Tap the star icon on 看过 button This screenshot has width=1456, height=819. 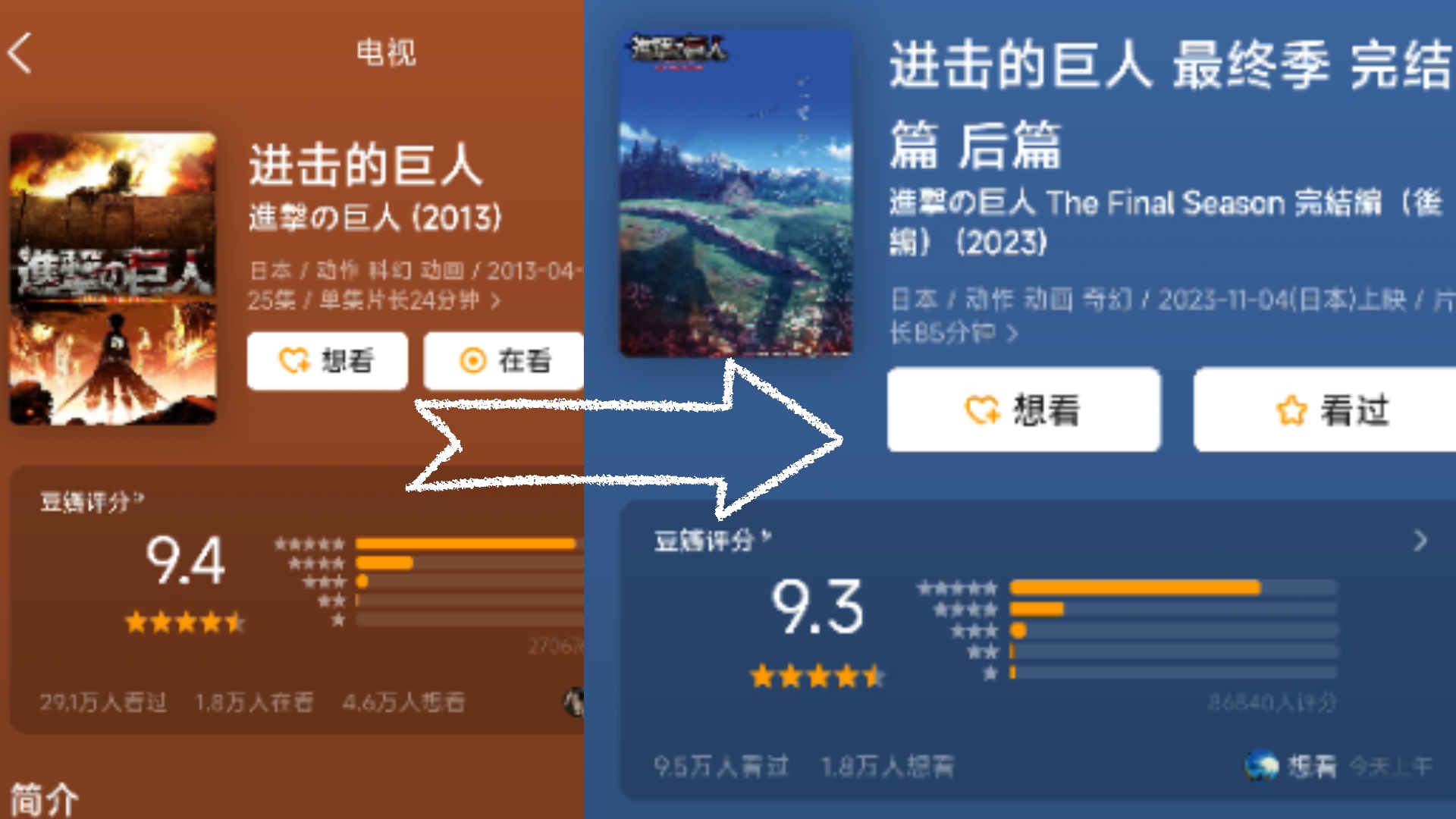tap(1291, 410)
